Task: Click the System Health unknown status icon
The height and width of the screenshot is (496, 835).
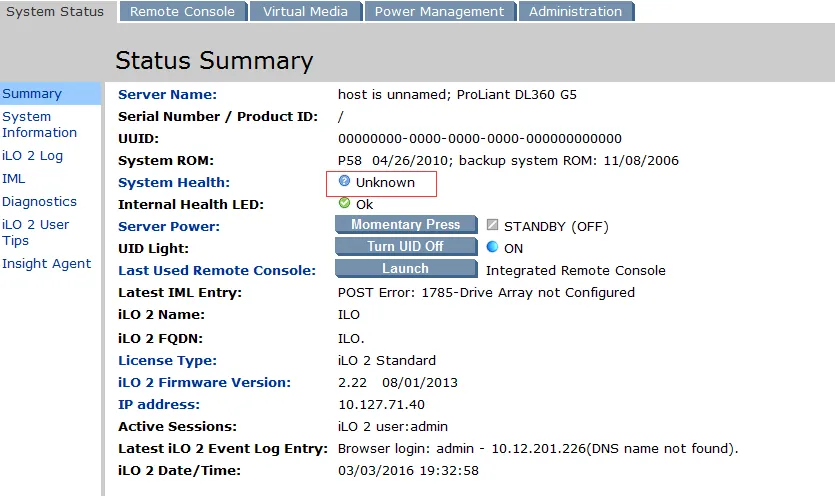Action: click(x=345, y=182)
